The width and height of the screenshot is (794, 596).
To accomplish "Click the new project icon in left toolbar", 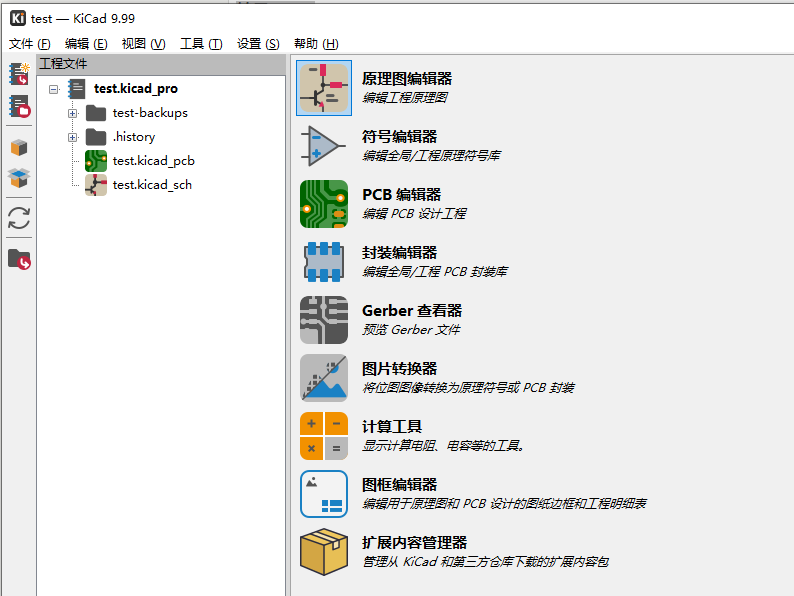I will (19, 74).
